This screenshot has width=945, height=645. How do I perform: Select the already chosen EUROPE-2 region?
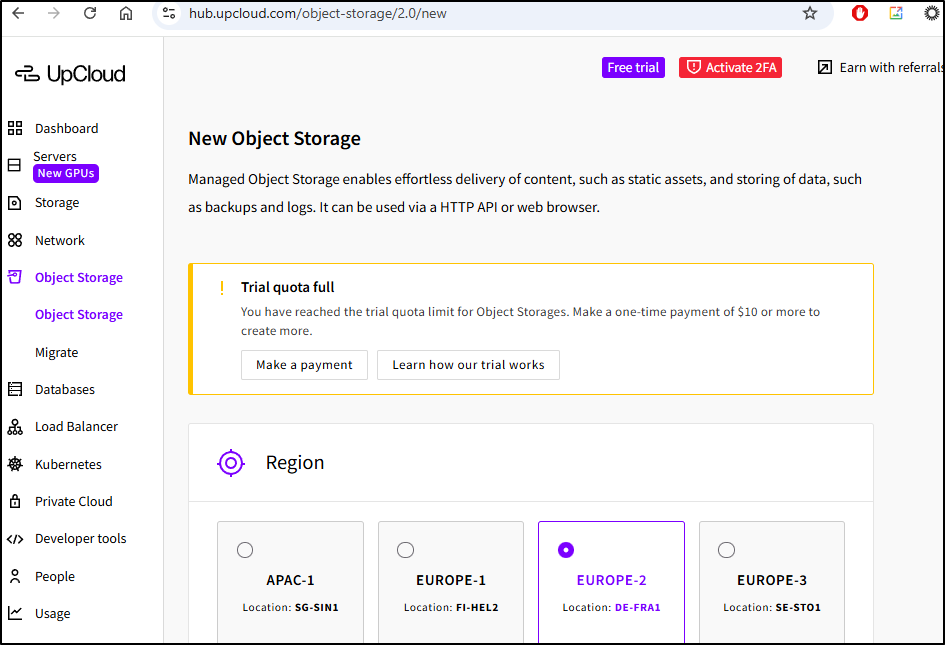coord(566,550)
